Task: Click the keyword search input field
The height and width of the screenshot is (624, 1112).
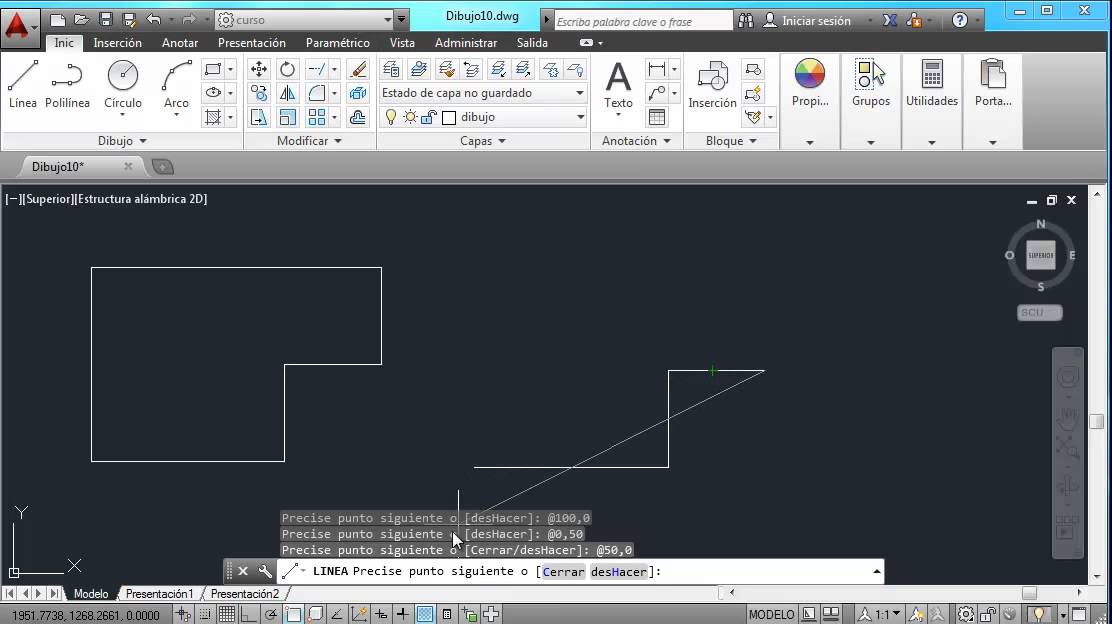Action: 643,21
